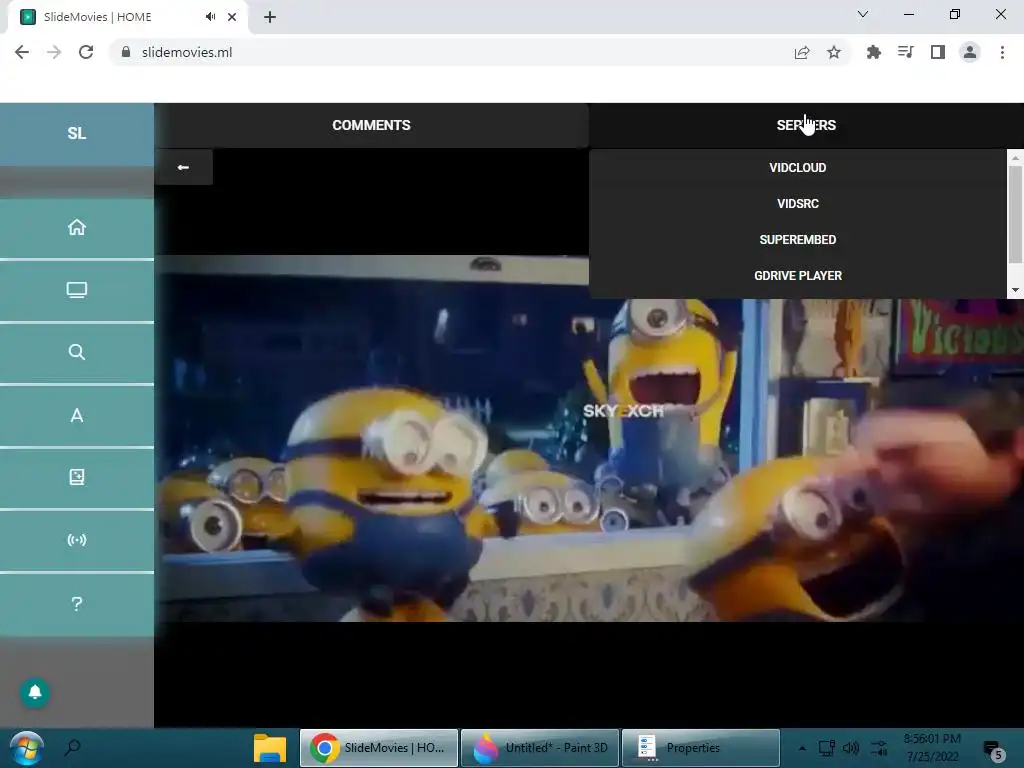Click the server list scrollbar thumb
This screenshot has height=768, width=1024.
click(x=1015, y=214)
